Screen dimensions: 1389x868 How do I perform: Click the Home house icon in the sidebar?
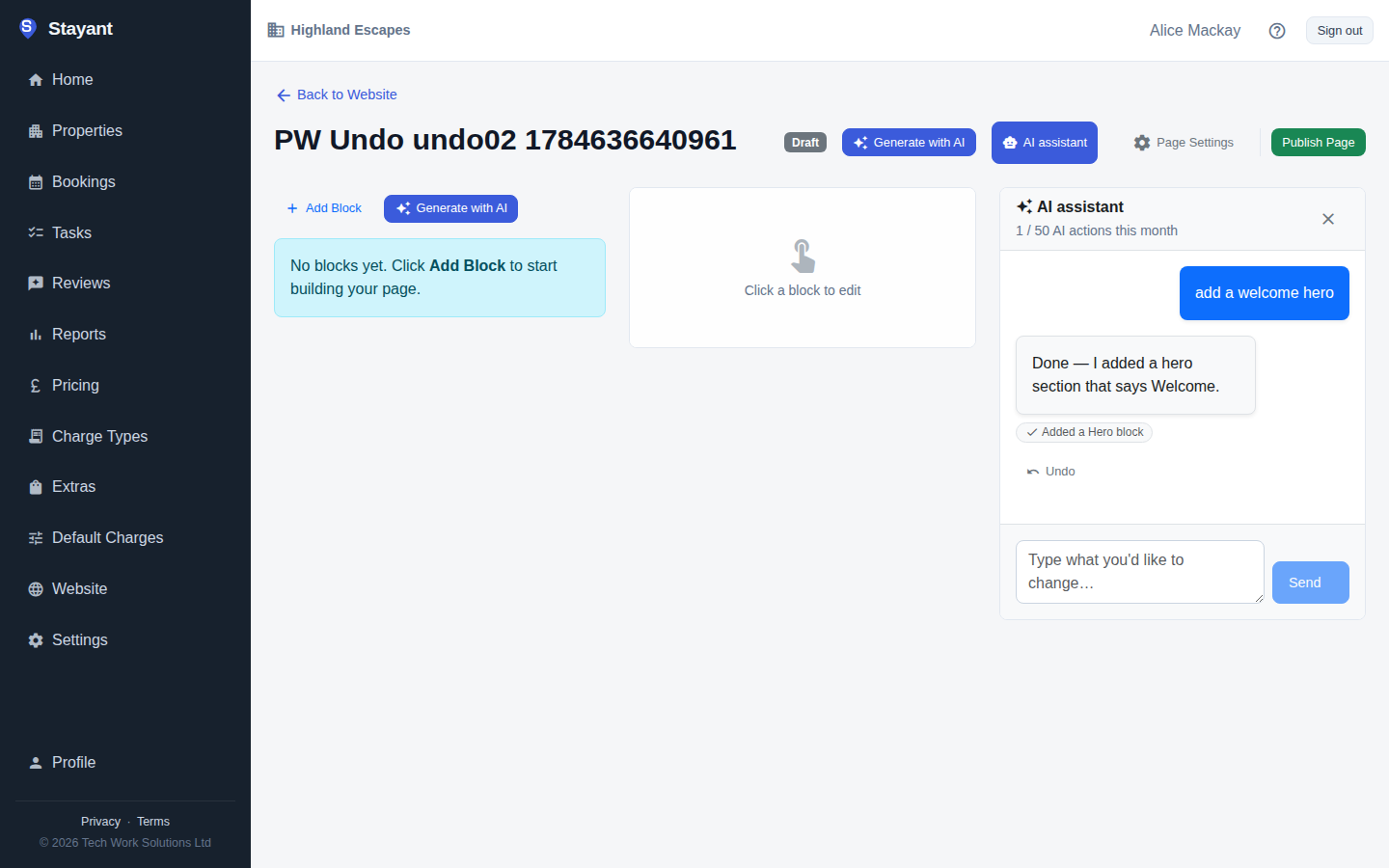36,80
